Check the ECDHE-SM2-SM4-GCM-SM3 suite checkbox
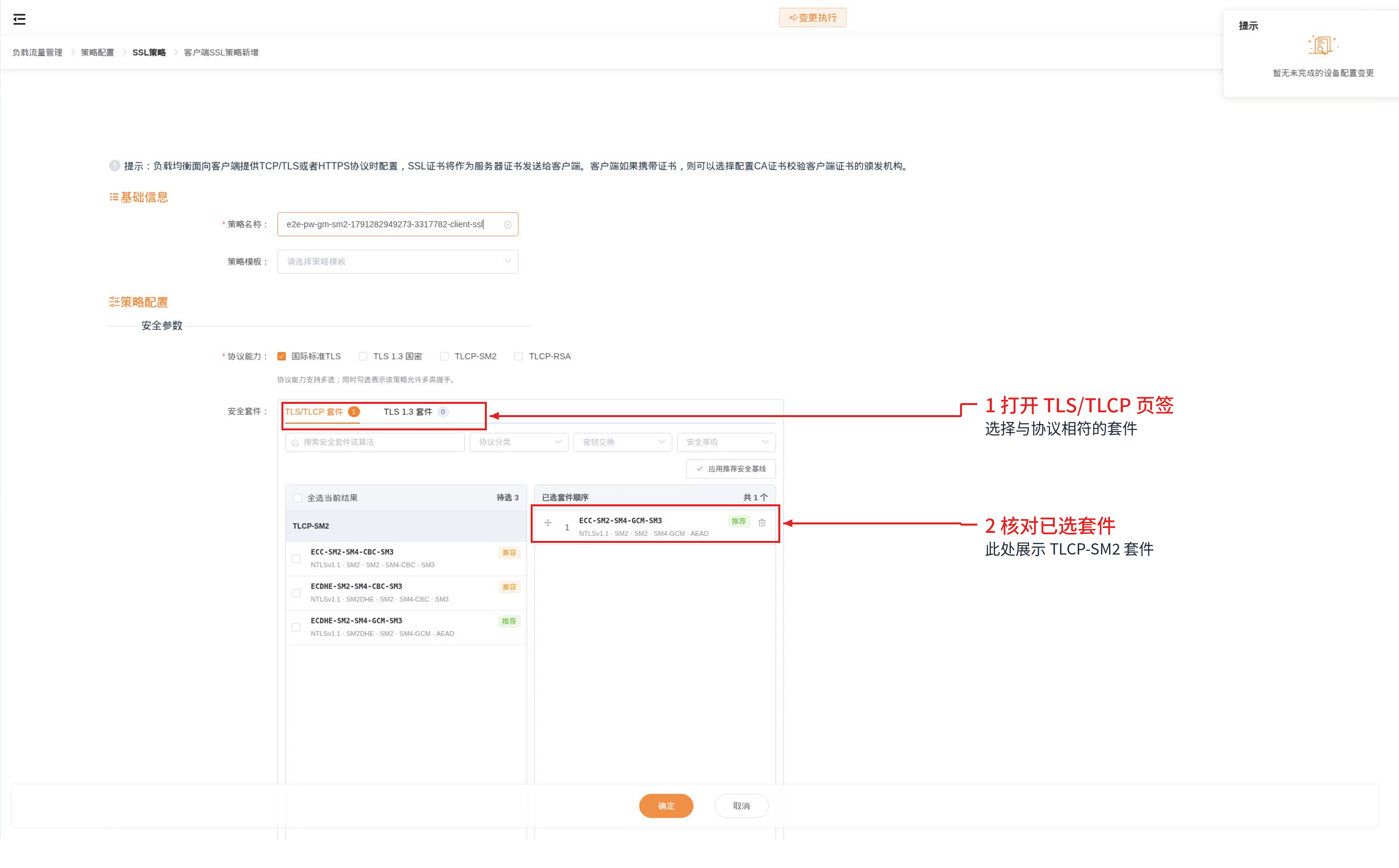This screenshot has width=1399, height=868. pyautogui.click(x=296, y=627)
